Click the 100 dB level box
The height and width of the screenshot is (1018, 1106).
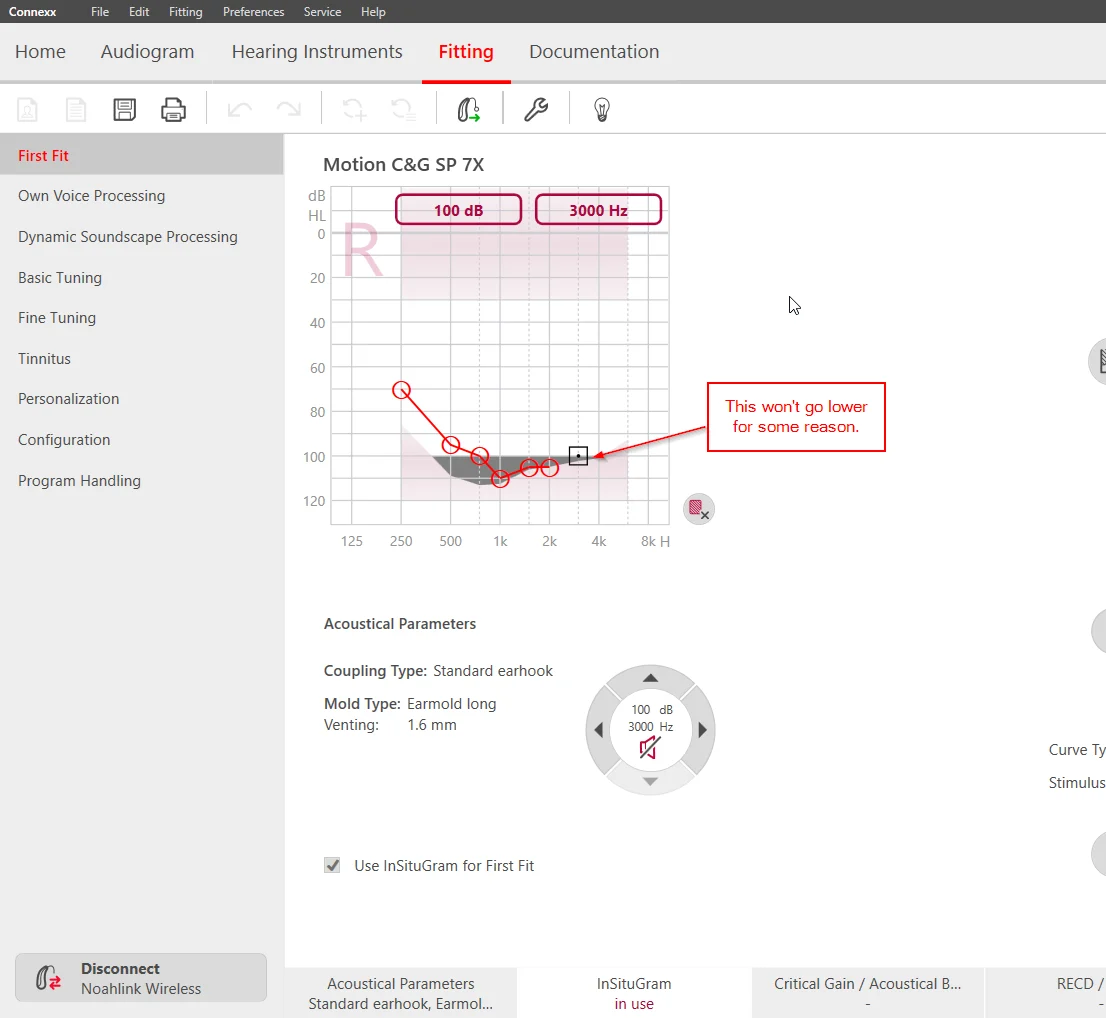[x=458, y=210]
